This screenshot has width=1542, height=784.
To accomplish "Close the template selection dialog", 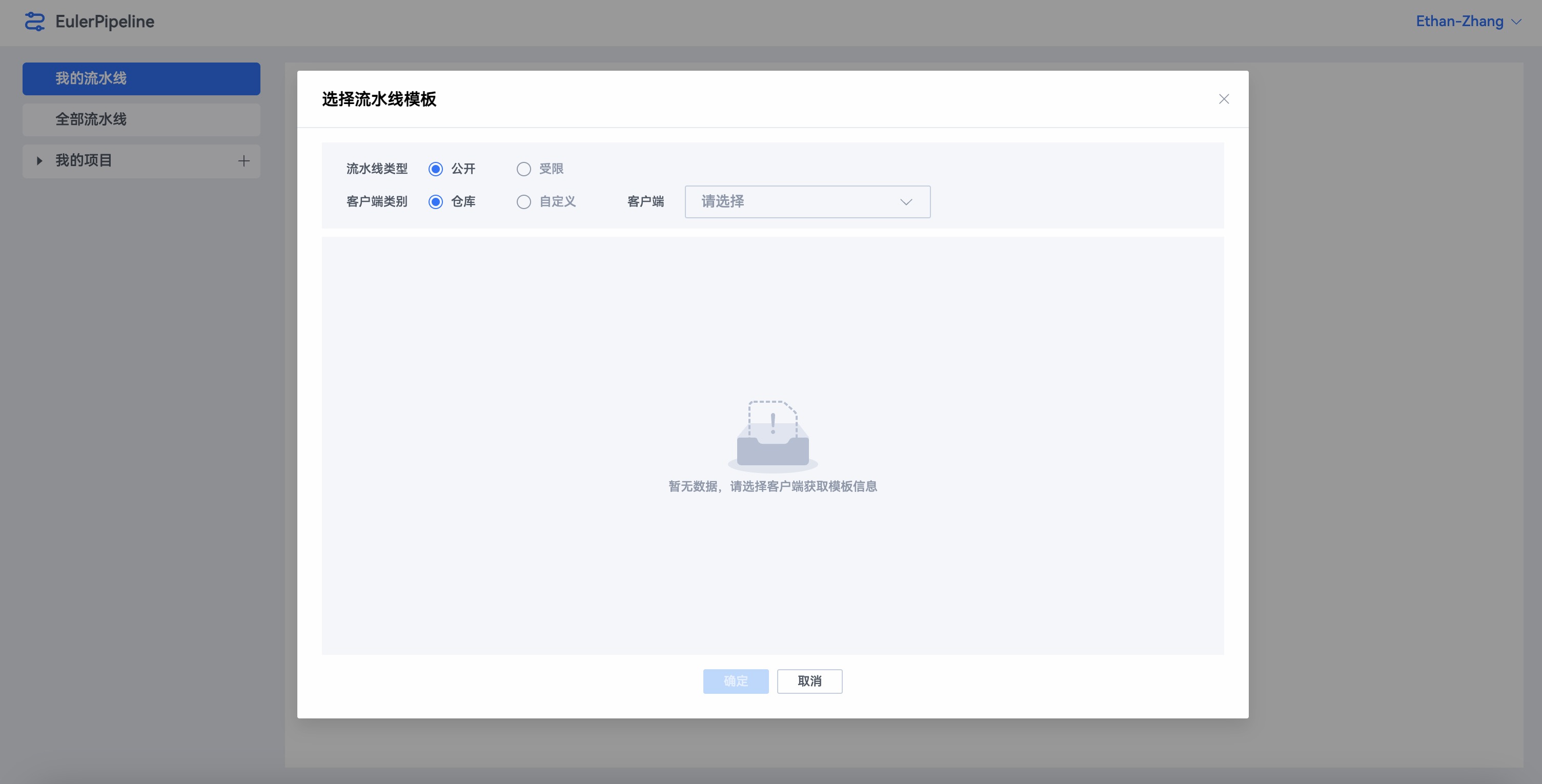I will pyautogui.click(x=1224, y=99).
